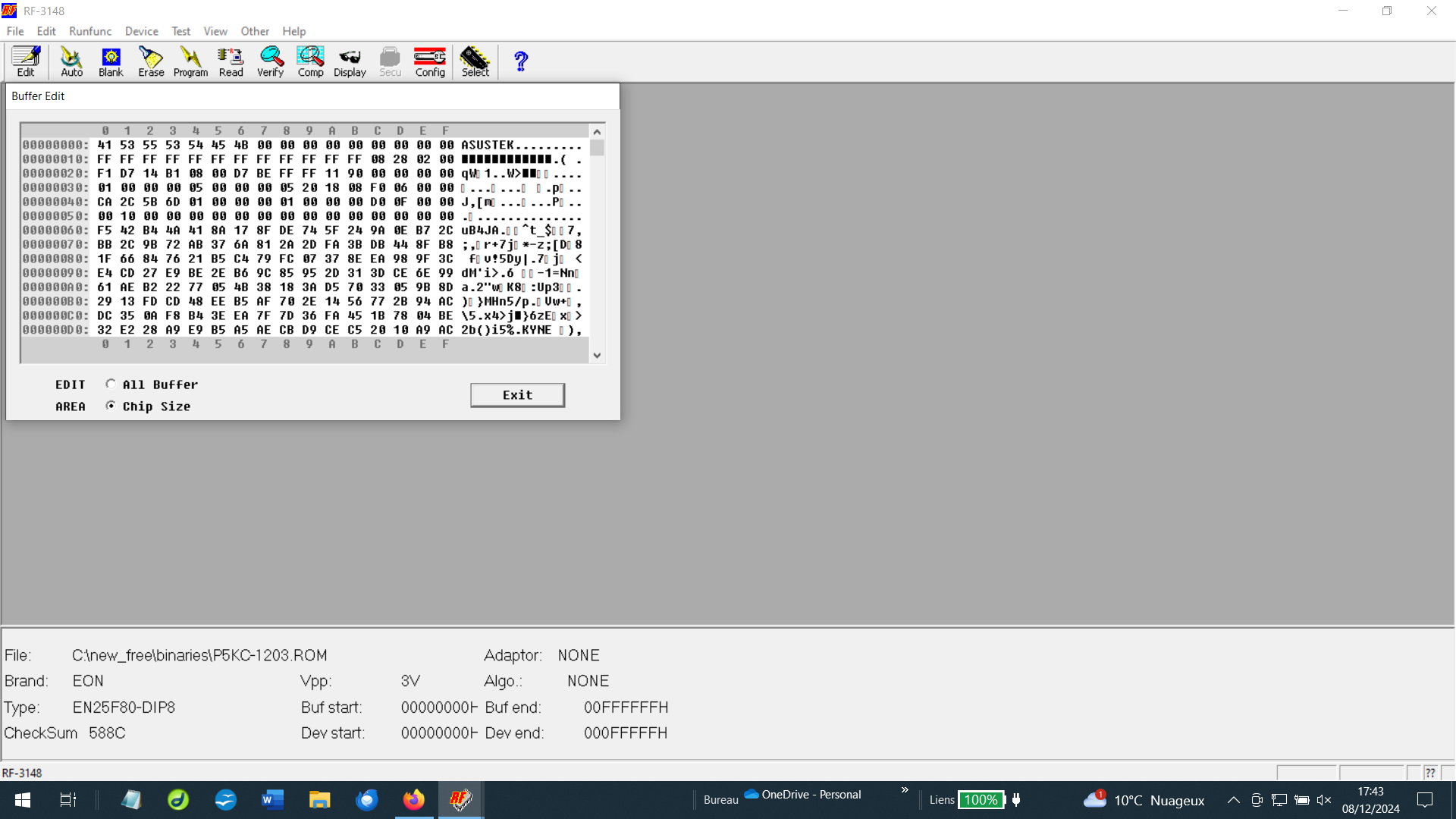Open the notification center icon
The height and width of the screenshot is (822, 1456).
pos(1425,800)
